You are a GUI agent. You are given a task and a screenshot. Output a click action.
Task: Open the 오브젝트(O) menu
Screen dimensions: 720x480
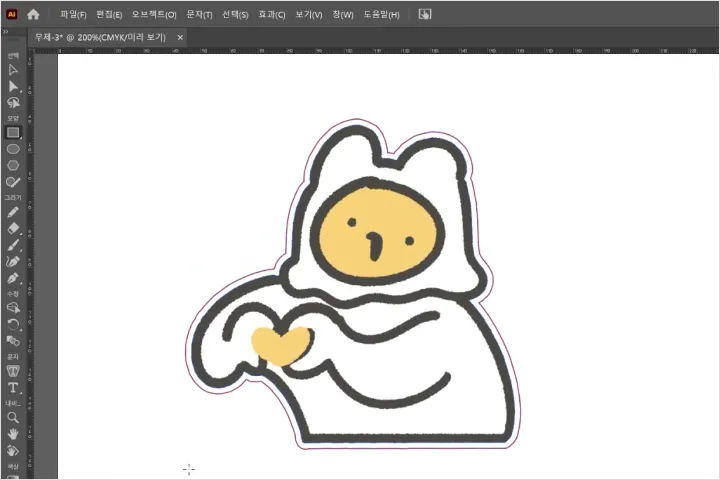point(154,15)
